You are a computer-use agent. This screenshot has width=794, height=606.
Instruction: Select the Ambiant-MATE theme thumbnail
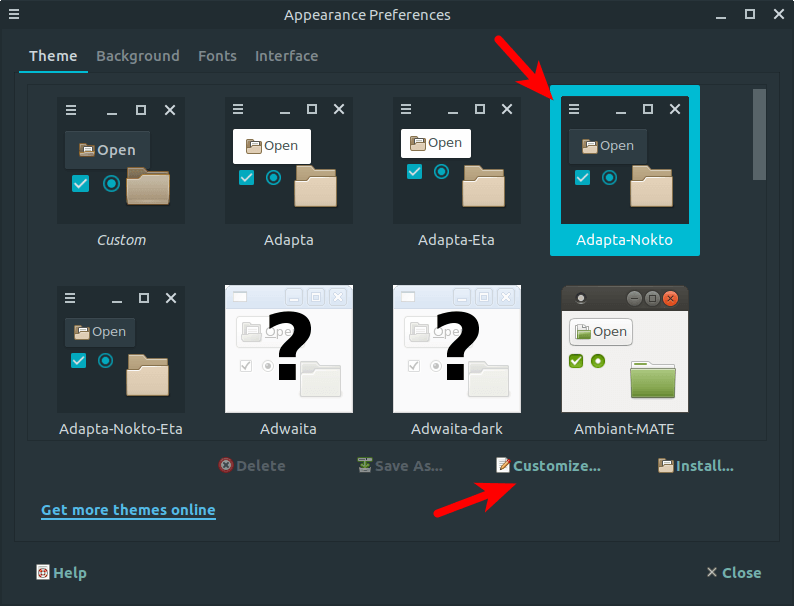coord(624,349)
